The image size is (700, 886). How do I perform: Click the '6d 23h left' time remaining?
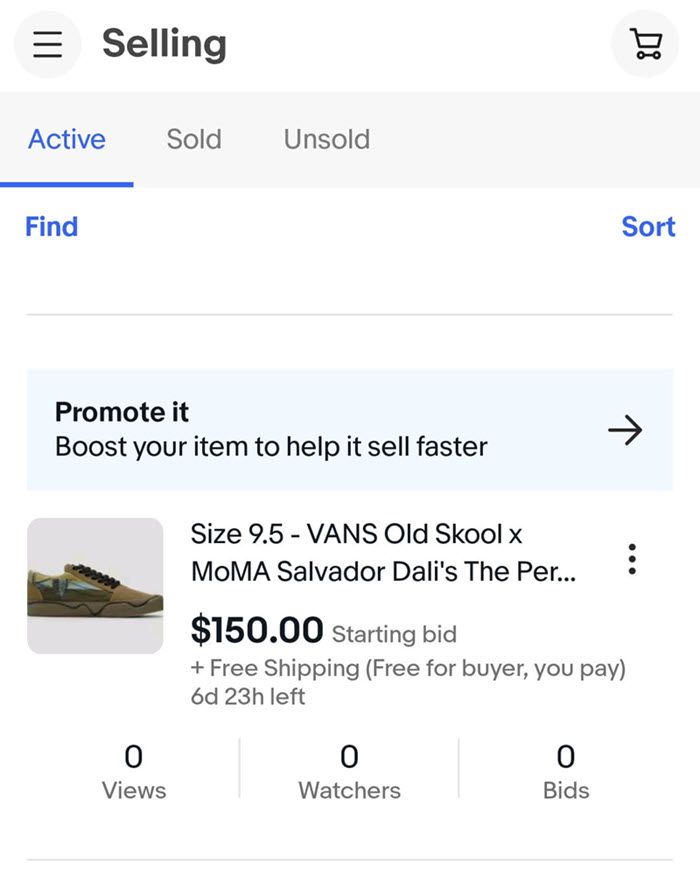coord(248,696)
